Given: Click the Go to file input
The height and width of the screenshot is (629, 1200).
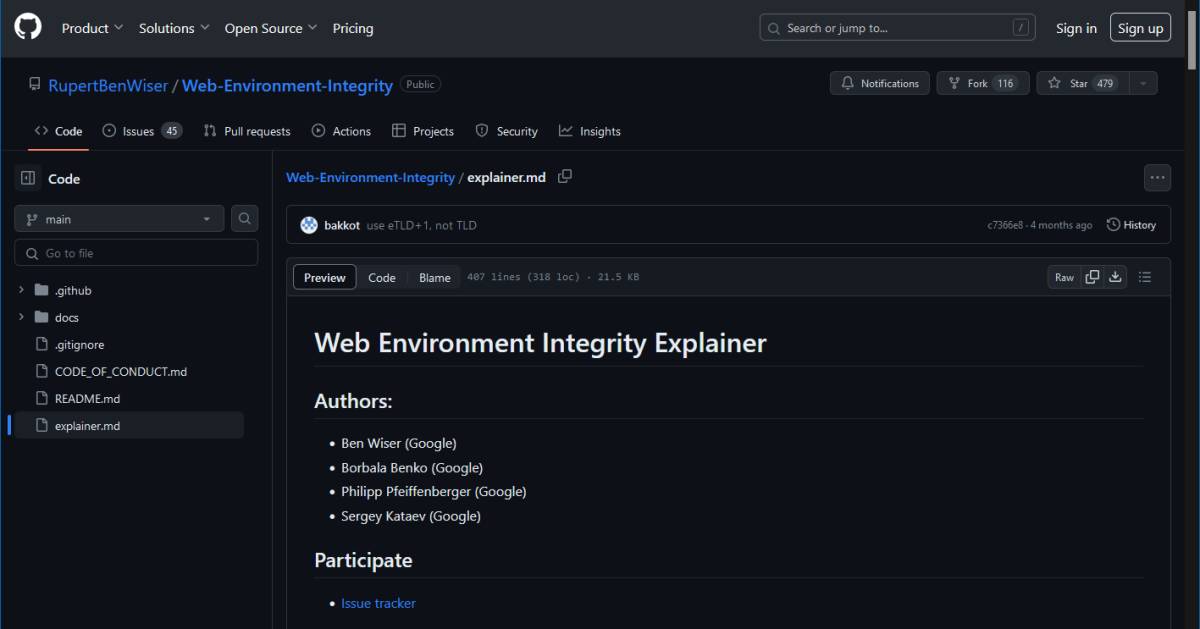Looking at the screenshot, I should pos(136,253).
